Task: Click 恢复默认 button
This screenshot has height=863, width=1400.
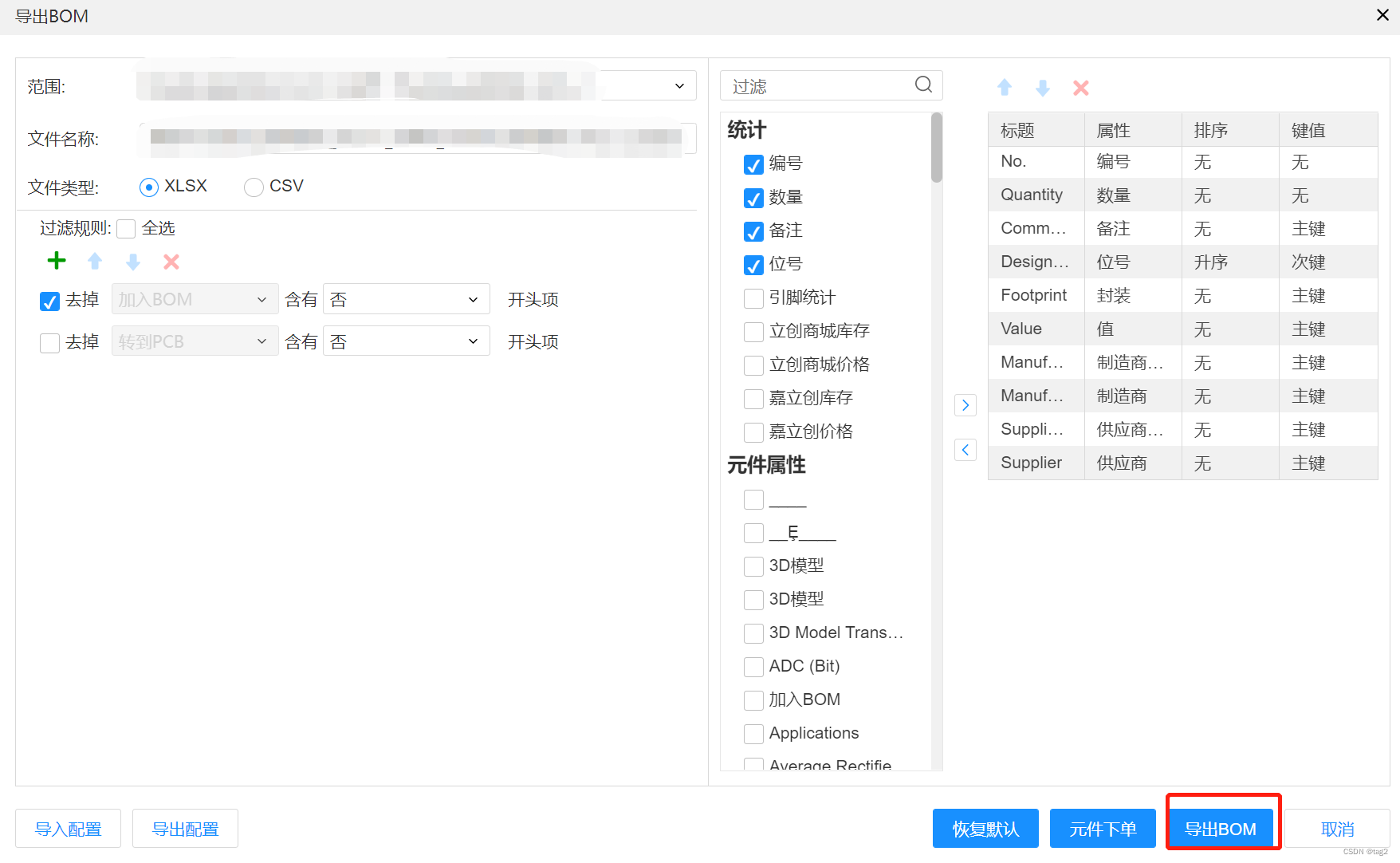Action: [x=985, y=829]
